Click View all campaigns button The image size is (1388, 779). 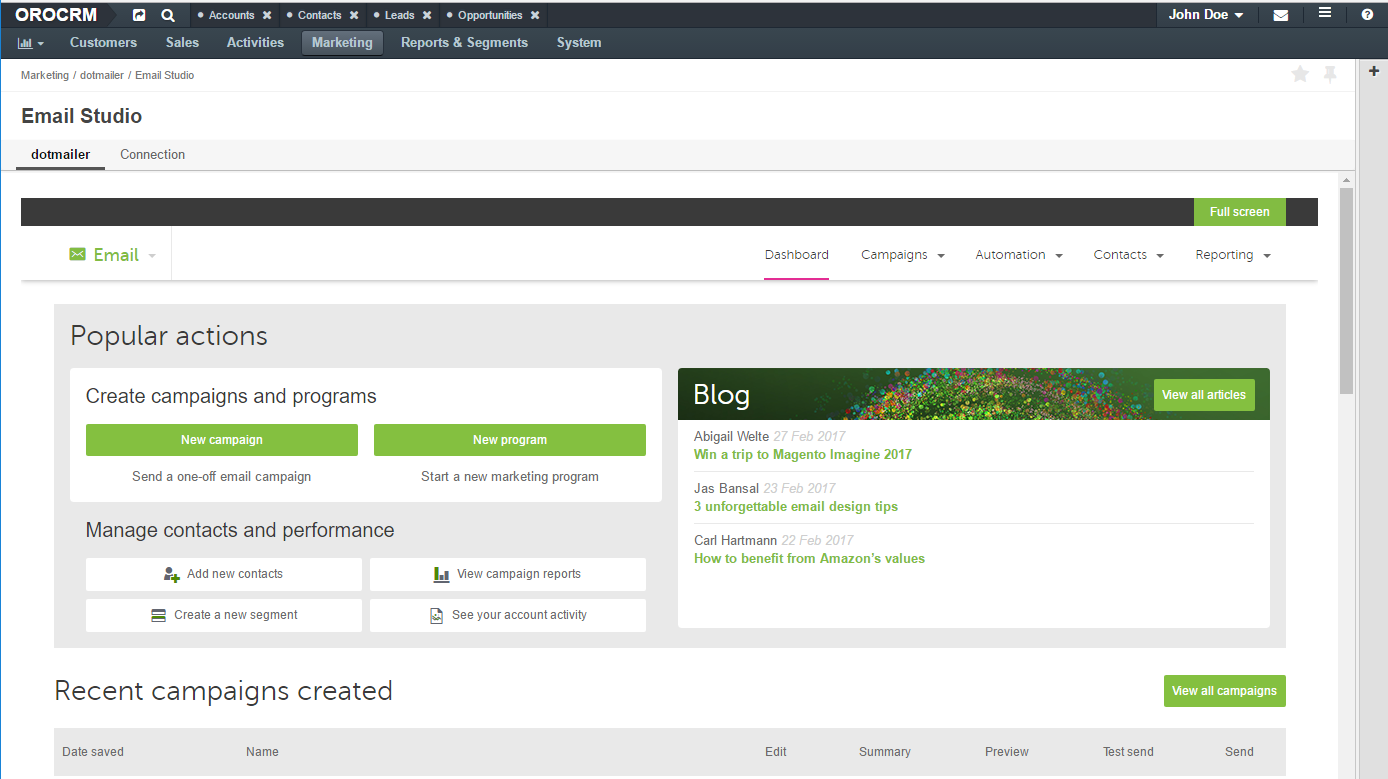click(x=1225, y=691)
